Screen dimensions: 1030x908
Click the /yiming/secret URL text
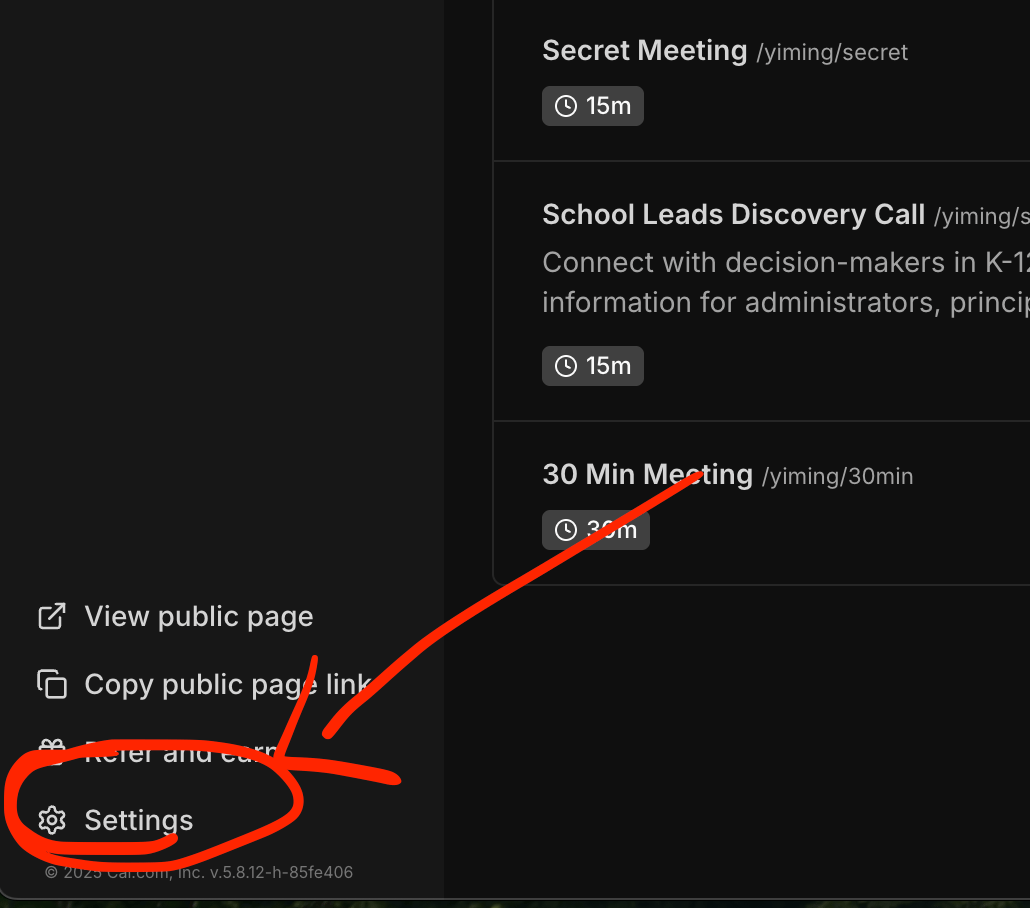[832, 53]
